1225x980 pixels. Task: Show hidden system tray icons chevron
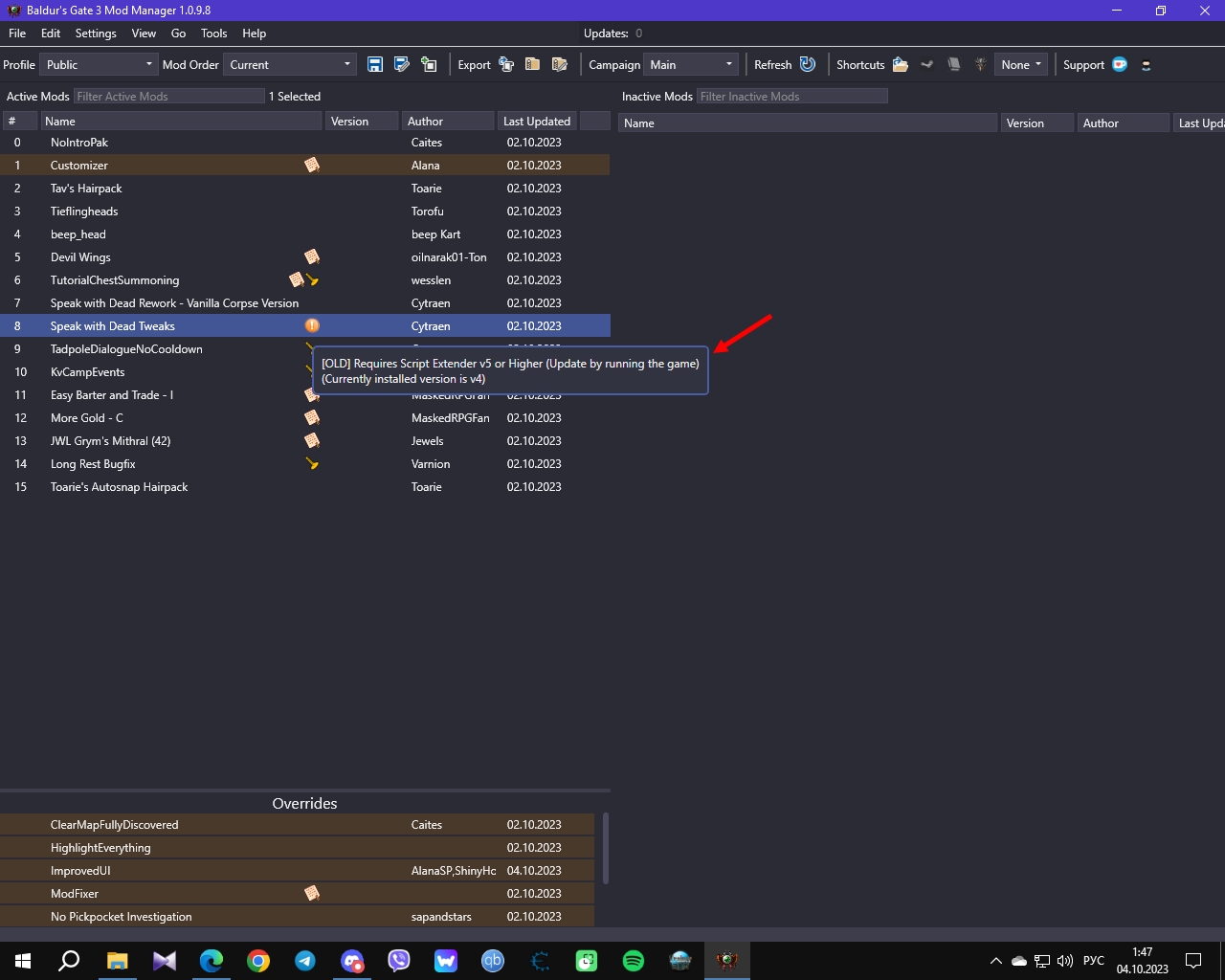pyautogui.click(x=996, y=961)
